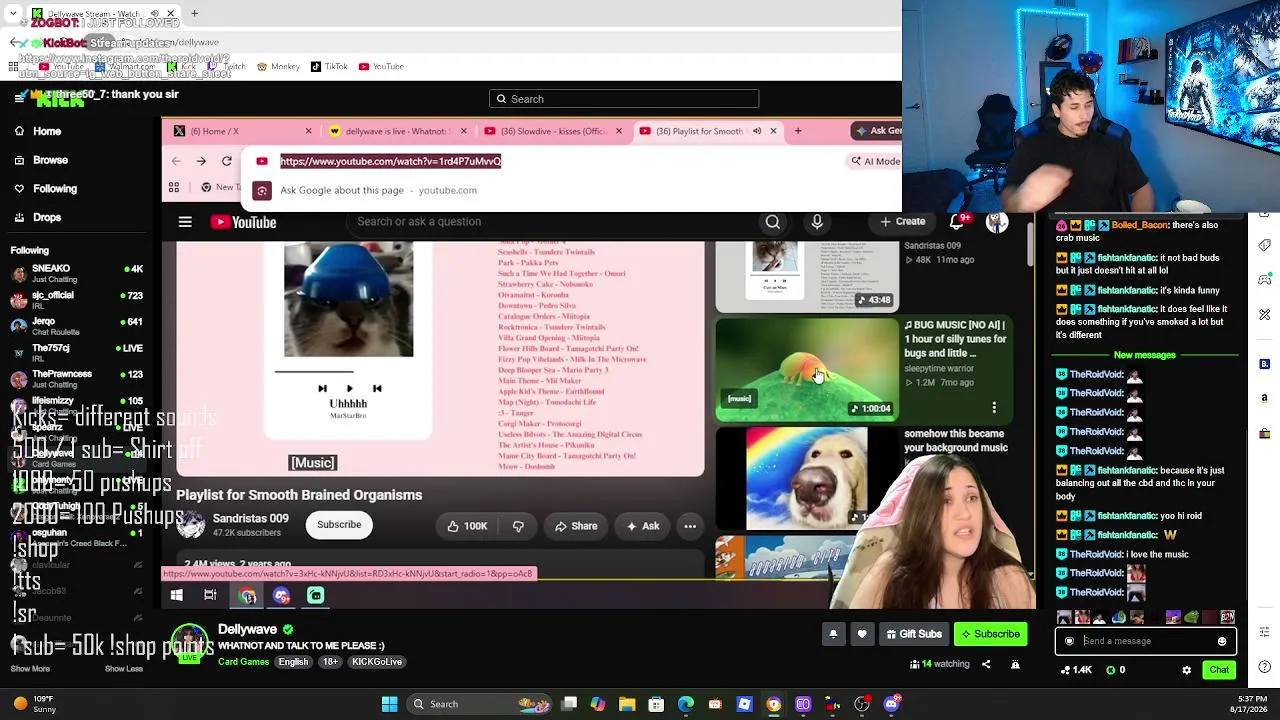This screenshot has width=1280, height=720.
Task: Send the message with the Chat button
Action: point(1219,670)
